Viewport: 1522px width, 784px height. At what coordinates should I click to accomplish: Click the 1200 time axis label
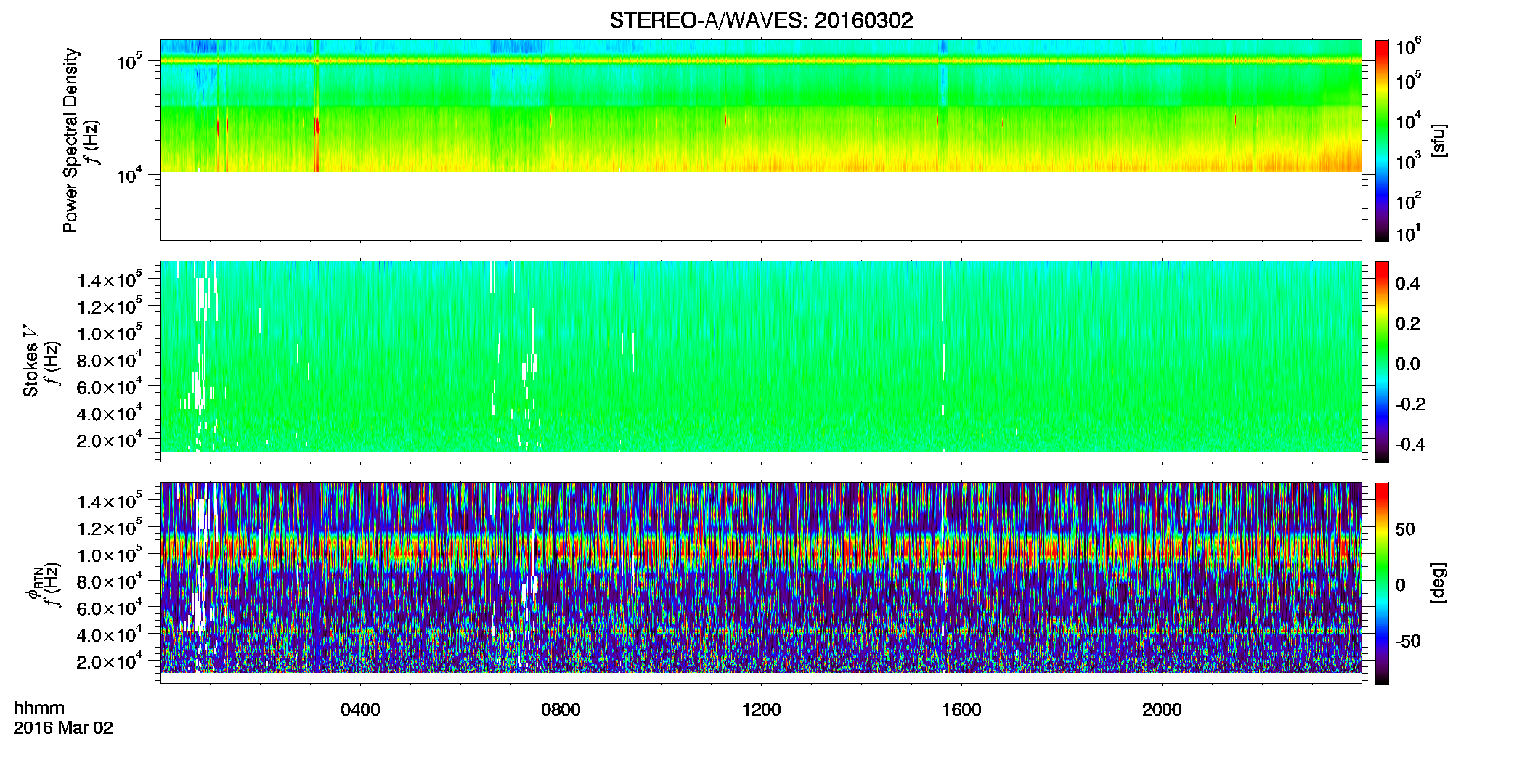[761, 710]
